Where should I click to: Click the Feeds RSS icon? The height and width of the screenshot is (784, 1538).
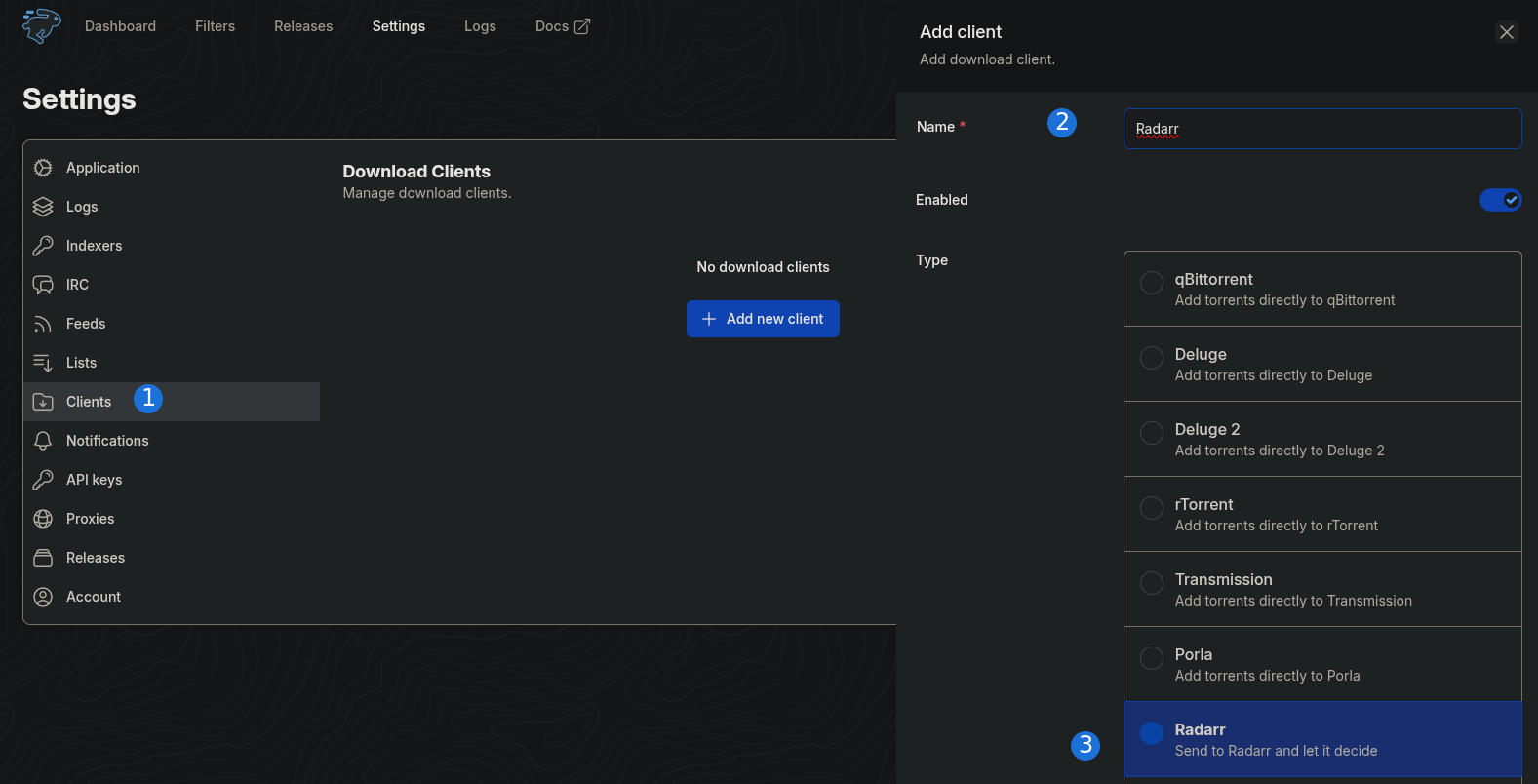pos(43,324)
